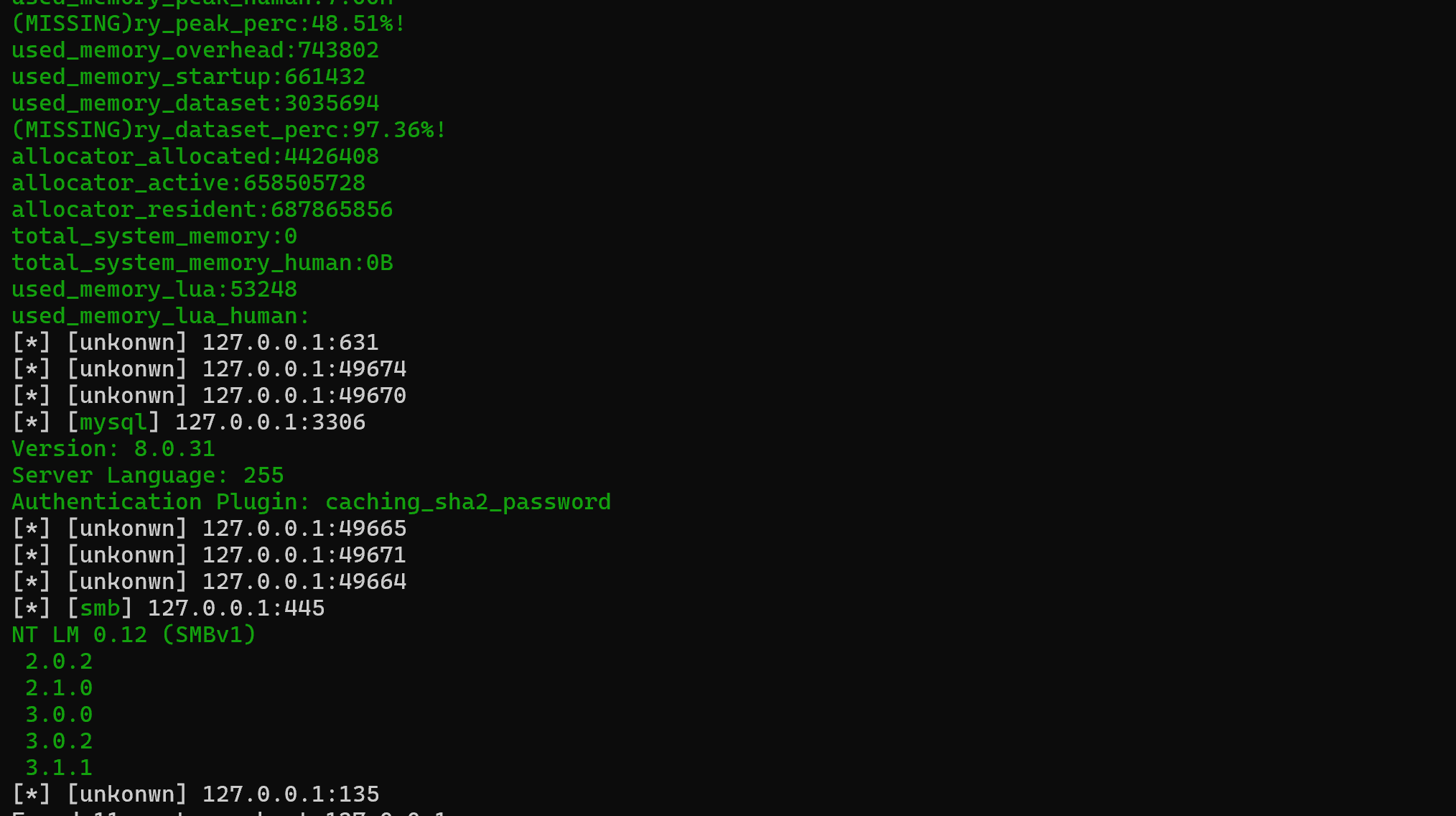Click the unknown entry 127.0.0.1:49664

[210, 582]
